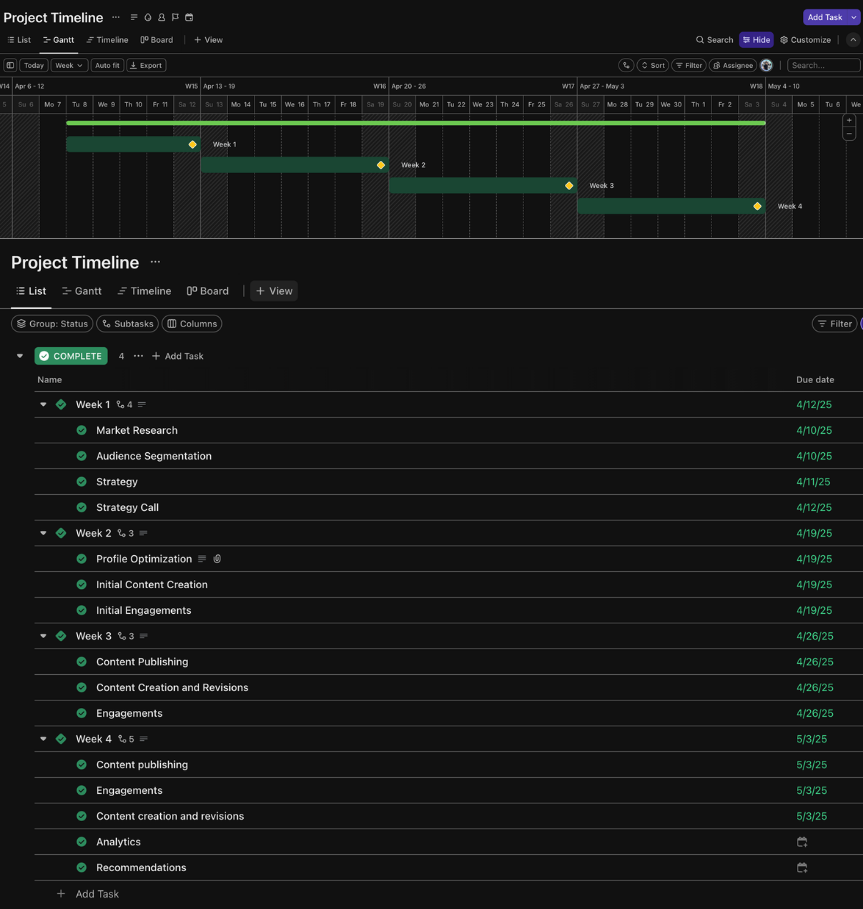Click the subtasks icon left of Sort
Image resolution: width=863 pixels, height=909 pixels.
(x=626, y=66)
